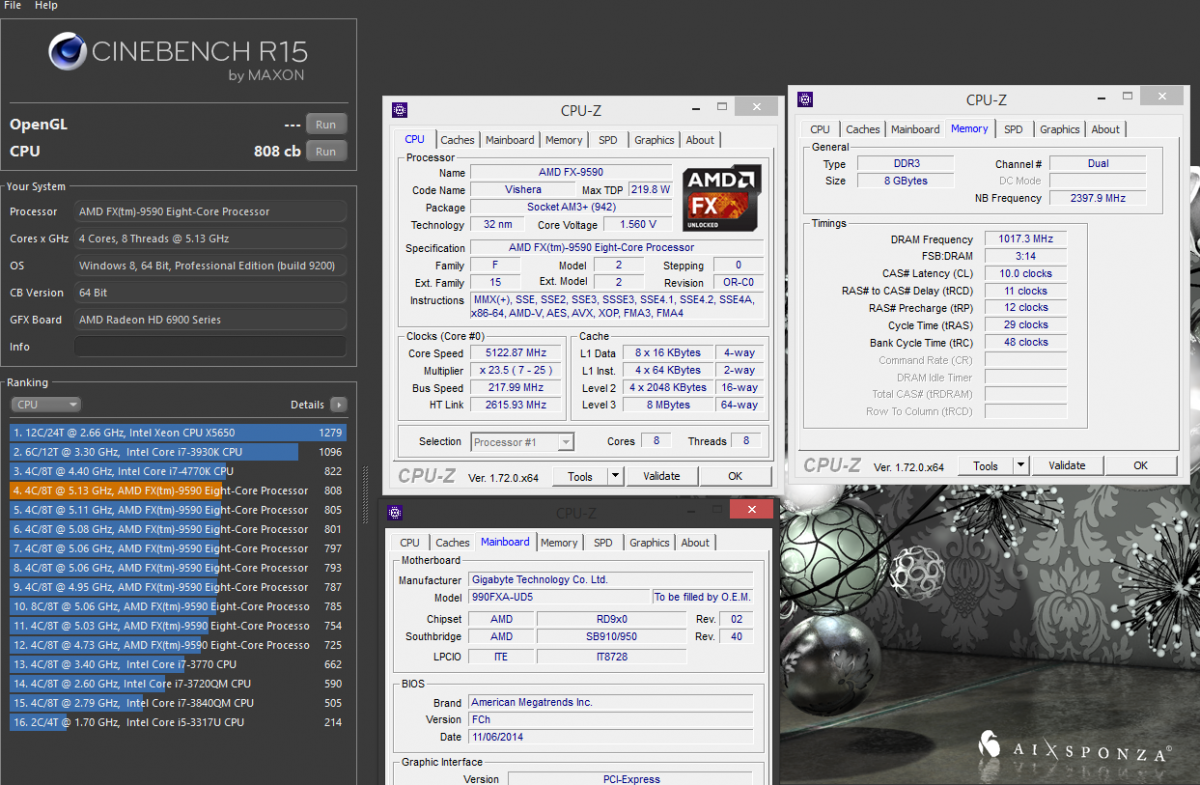Viewport: 1200px width, 785px height.
Task: Open SPD tab in Mainboard window
Action: click(603, 543)
